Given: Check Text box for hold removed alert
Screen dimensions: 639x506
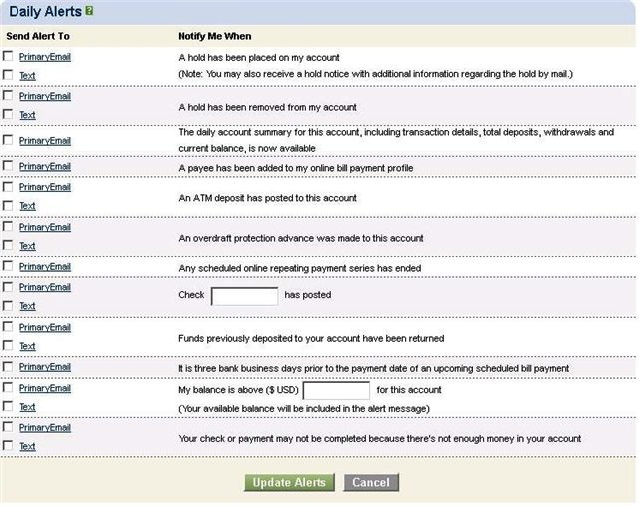Looking at the screenshot, I should (x=8, y=115).
